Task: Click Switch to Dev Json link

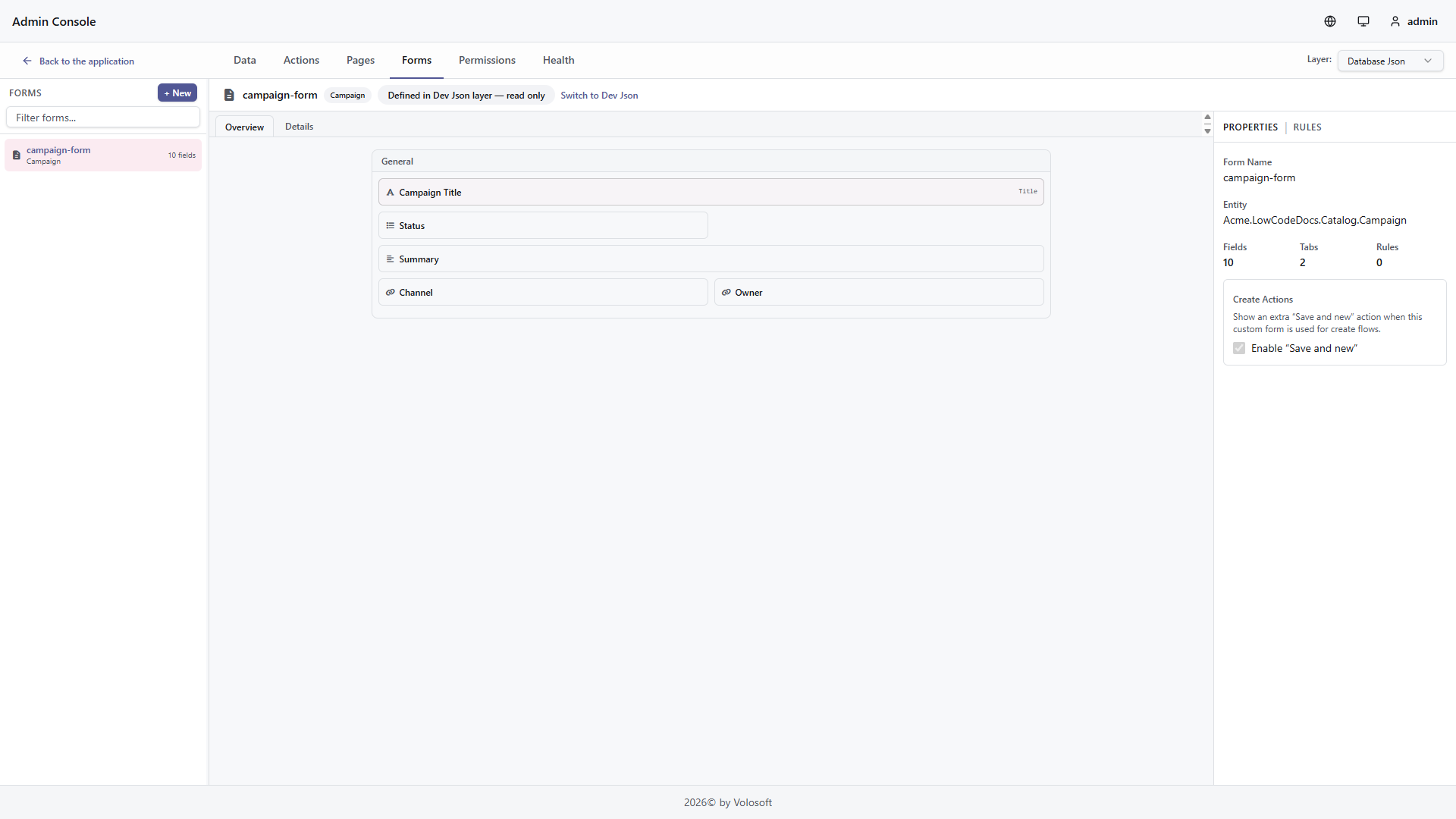Action: pyautogui.click(x=599, y=96)
